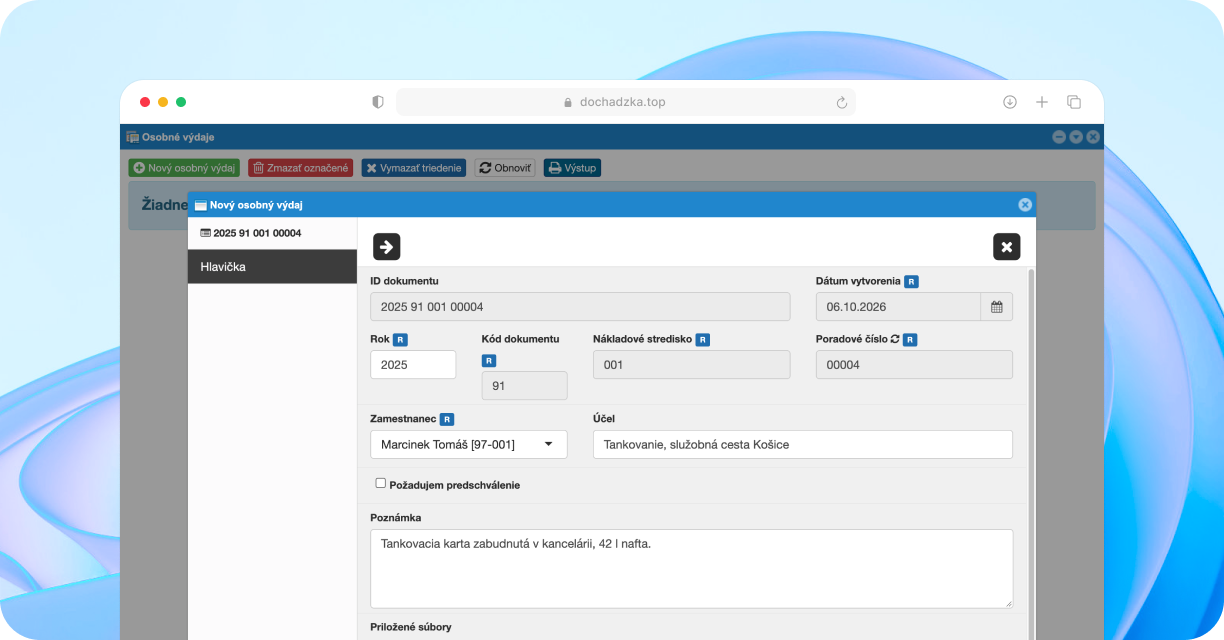The image size is (1224, 640).
Task: Click the browser address bar
Action: [625, 102]
